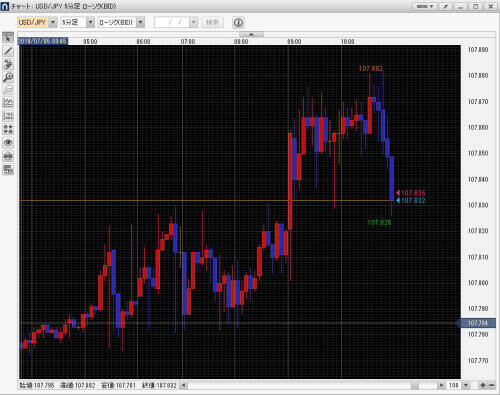Click the chart comparison icon below indicators
Screen dimensions: 500x395
point(8,116)
